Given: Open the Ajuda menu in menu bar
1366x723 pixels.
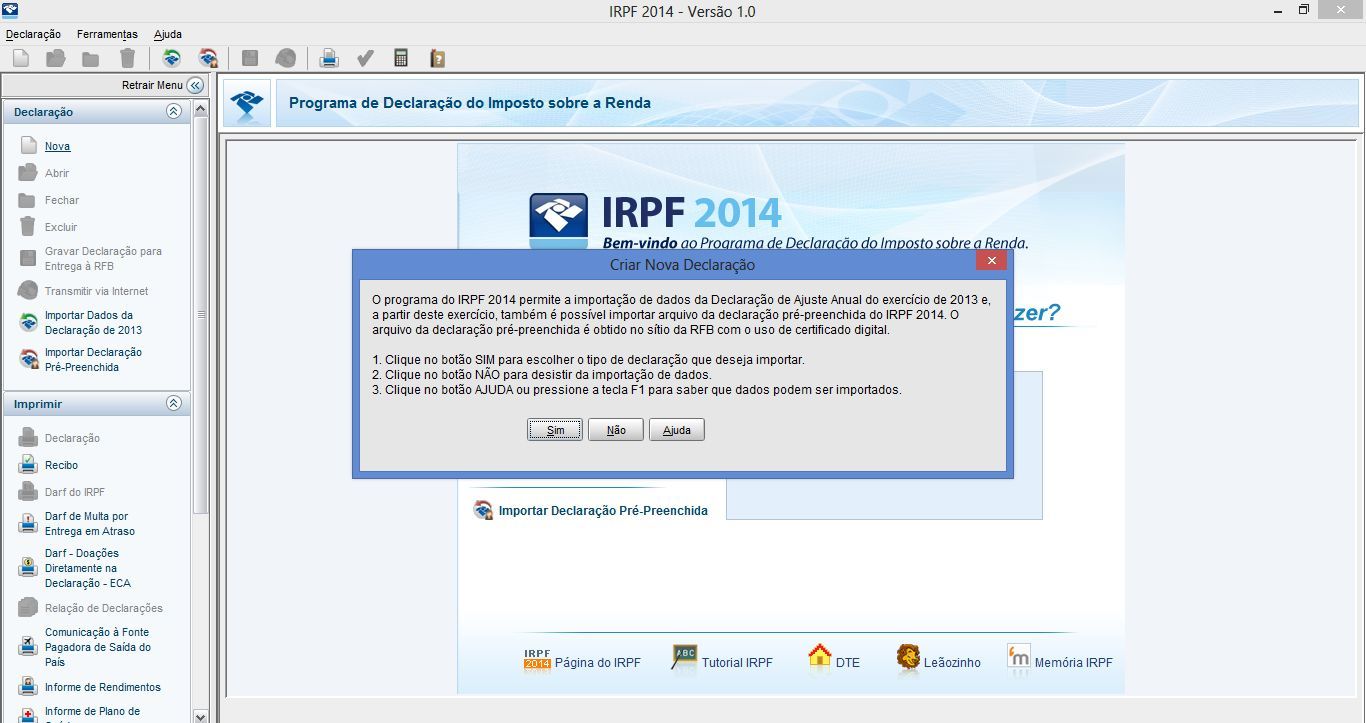Looking at the screenshot, I should [x=168, y=34].
